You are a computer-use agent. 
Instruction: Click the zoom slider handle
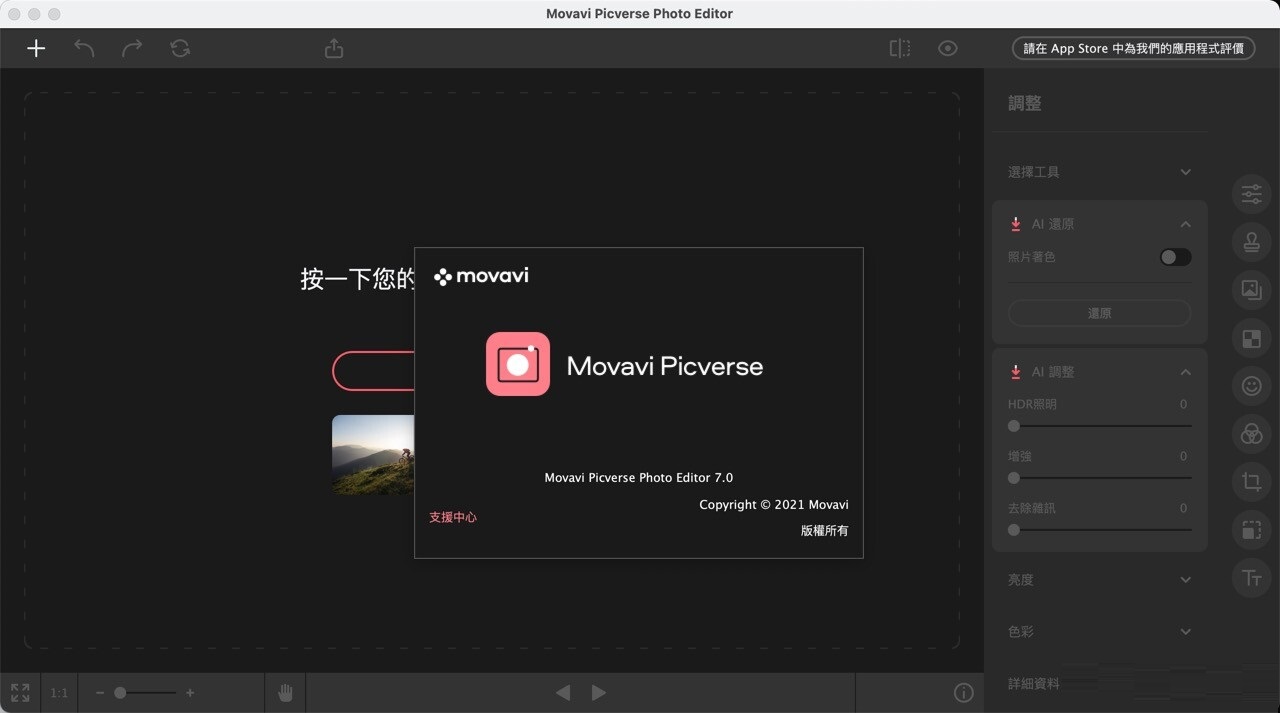click(x=120, y=692)
